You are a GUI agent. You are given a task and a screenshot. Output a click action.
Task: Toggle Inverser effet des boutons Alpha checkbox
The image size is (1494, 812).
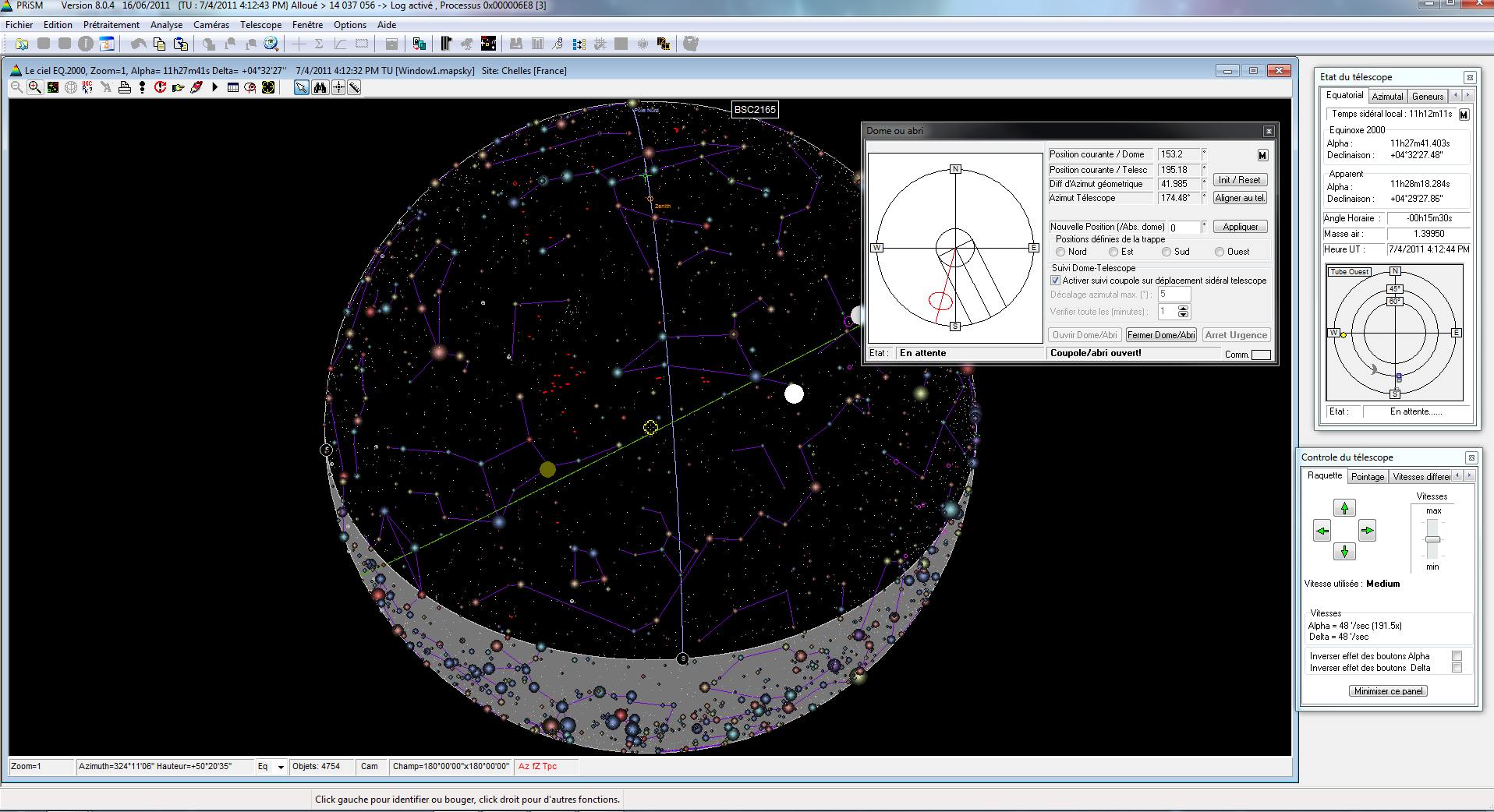1457,656
